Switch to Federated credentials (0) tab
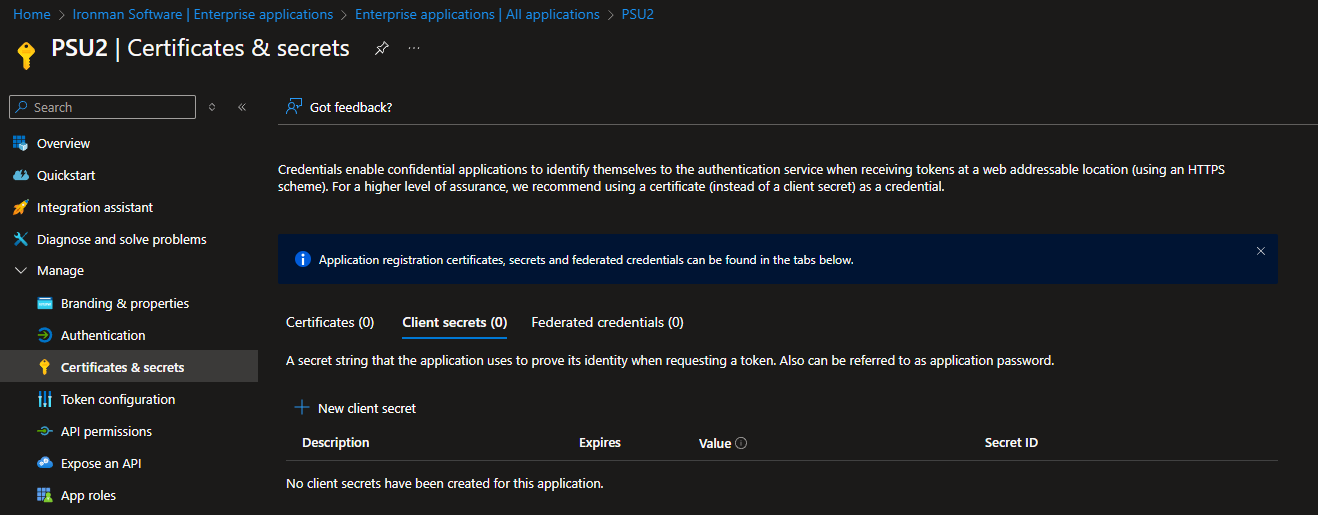Image resolution: width=1318 pixels, height=515 pixels. click(607, 322)
